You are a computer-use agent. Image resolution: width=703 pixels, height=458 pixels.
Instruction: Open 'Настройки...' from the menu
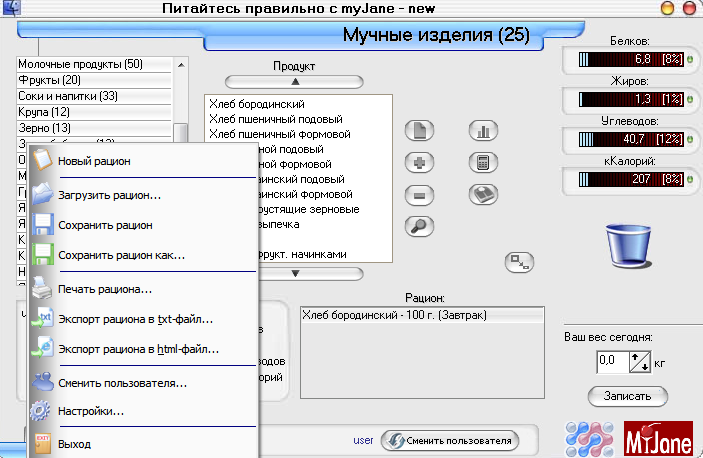91,410
